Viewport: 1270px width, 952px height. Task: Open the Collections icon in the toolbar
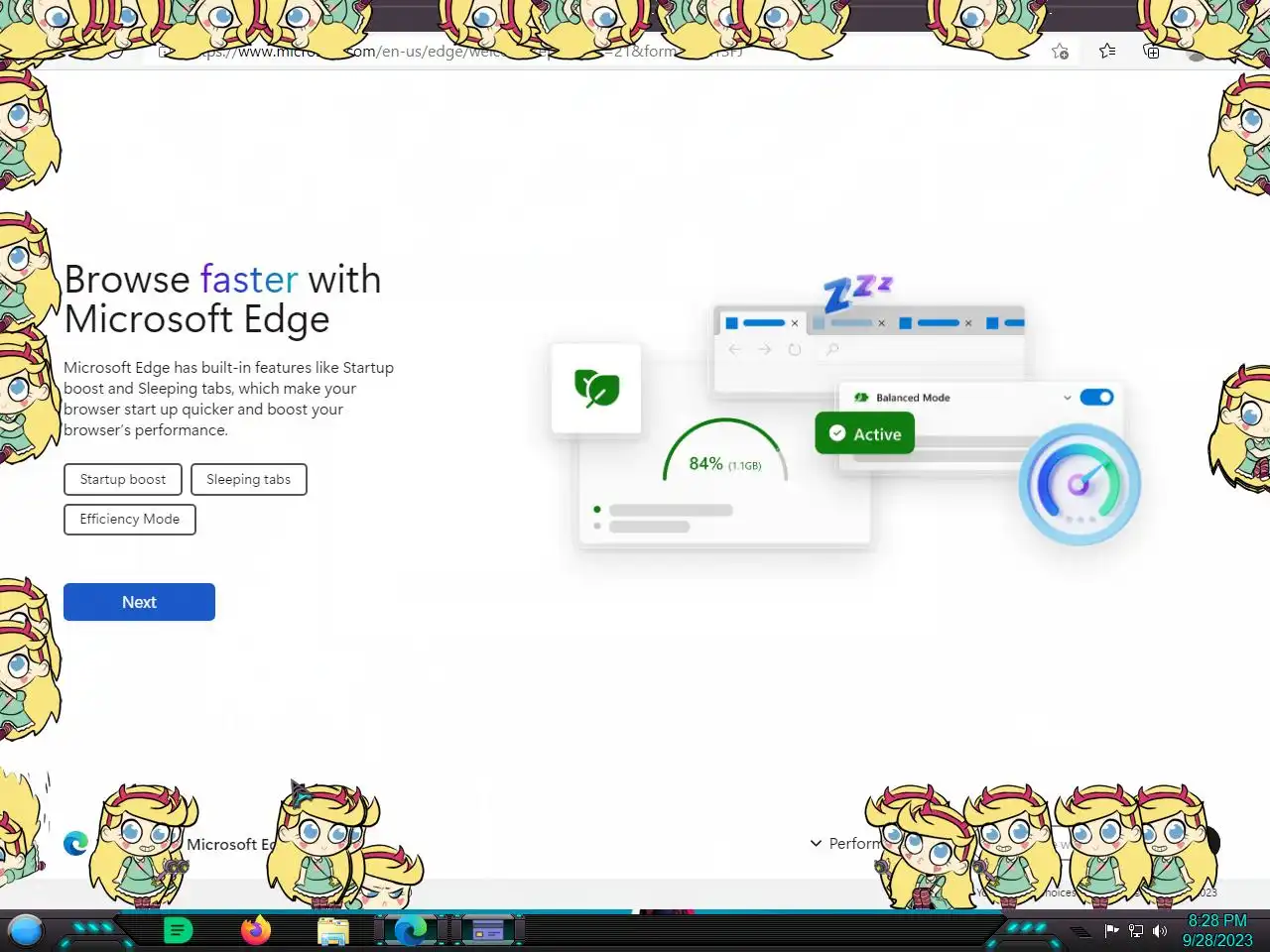pyautogui.click(x=1152, y=52)
